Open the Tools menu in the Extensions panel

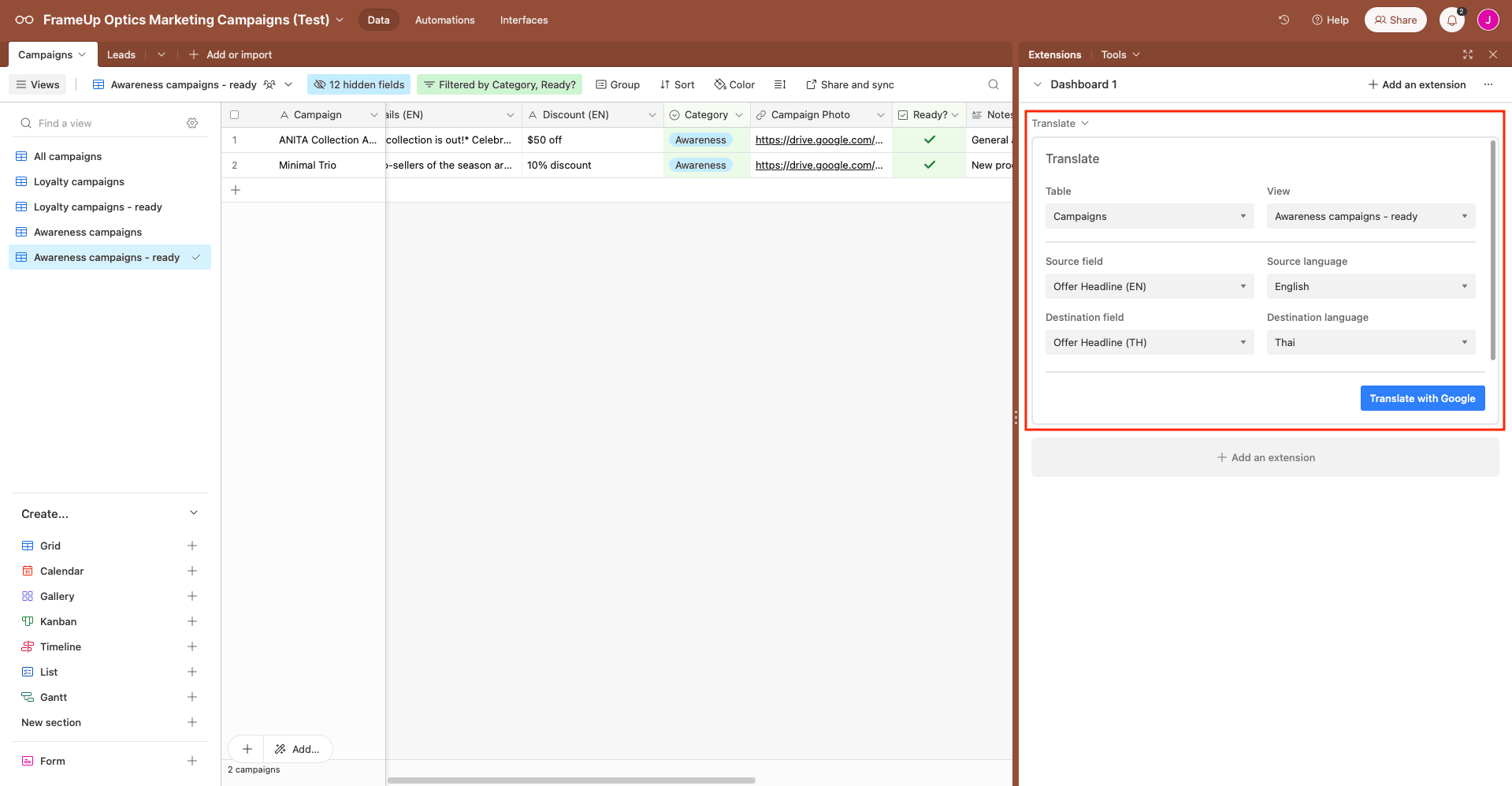click(x=1119, y=54)
